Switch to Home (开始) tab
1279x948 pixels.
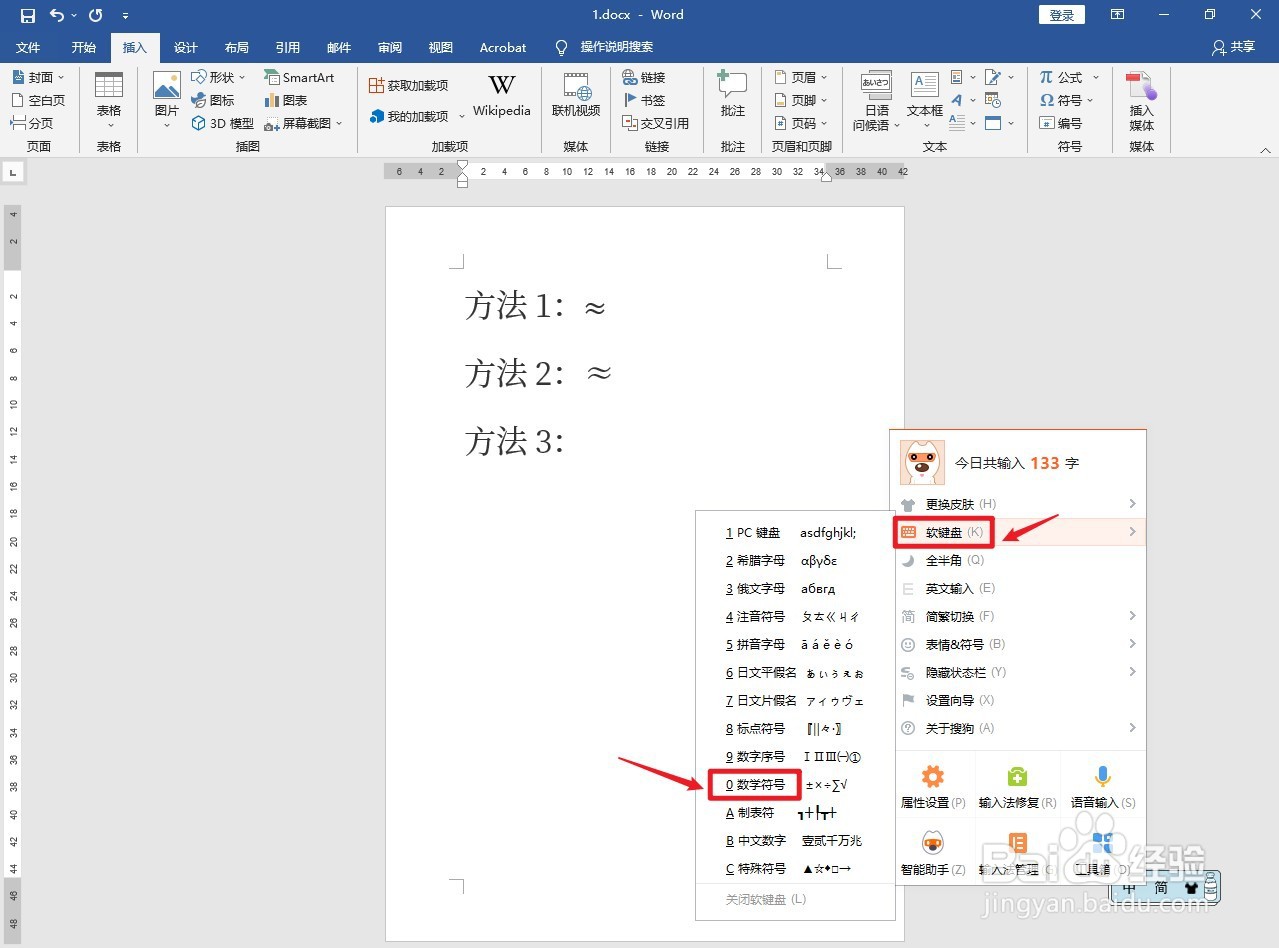84,47
